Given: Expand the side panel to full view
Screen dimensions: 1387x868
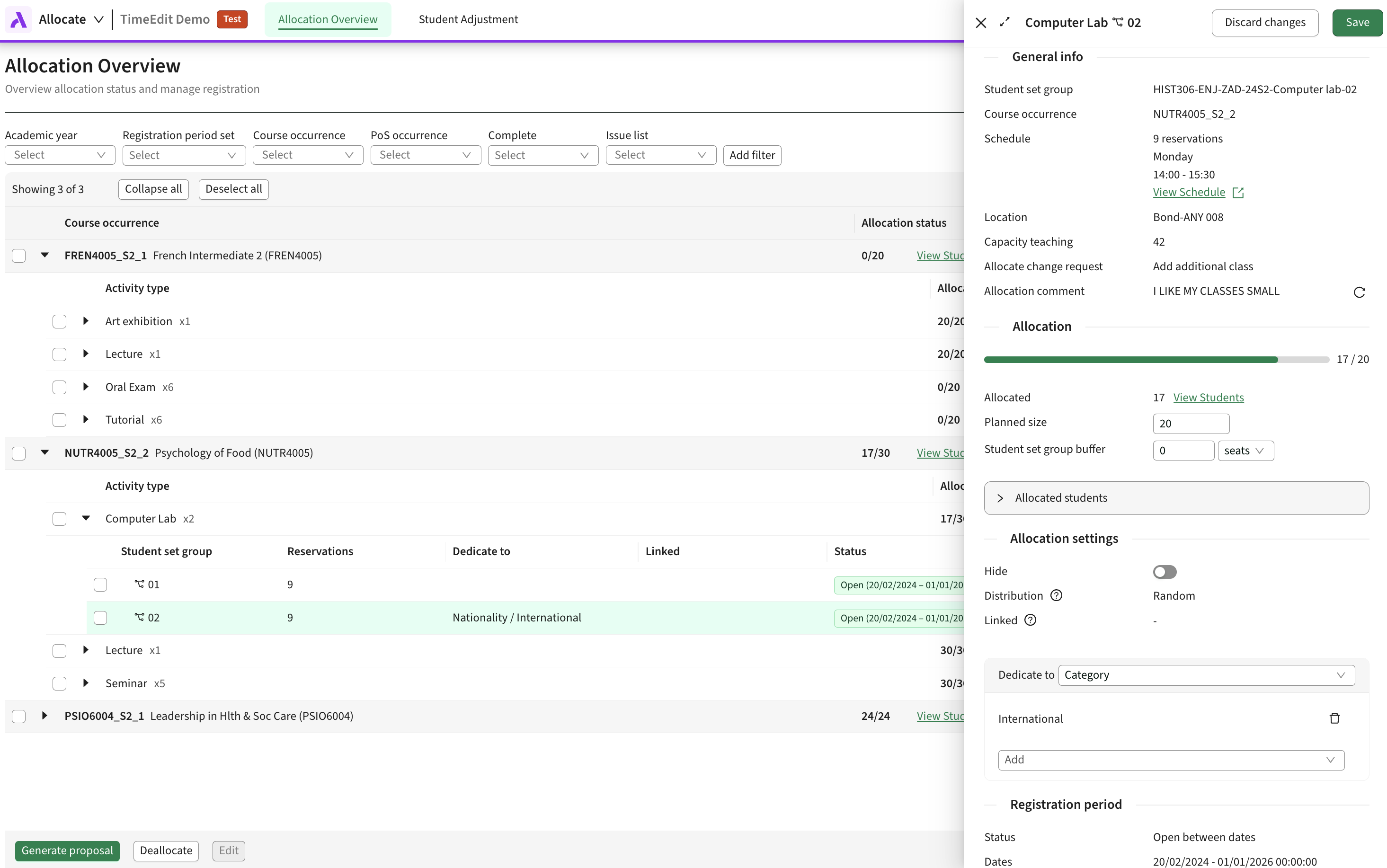Looking at the screenshot, I should tap(1005, 22).
